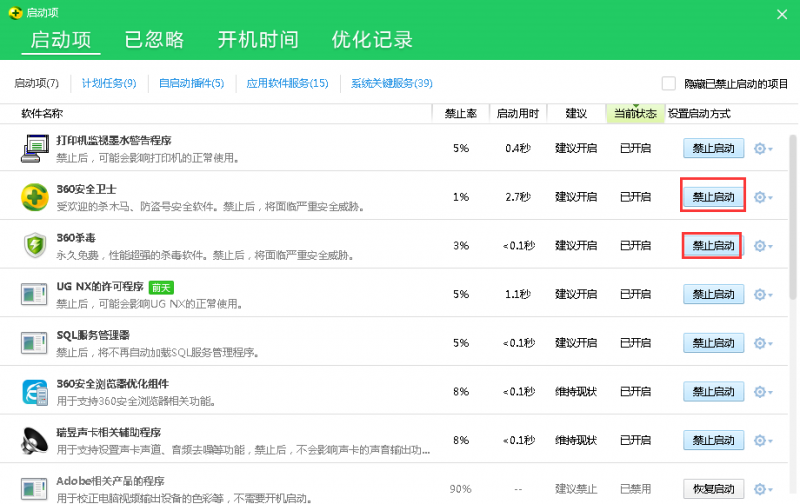The image size is (800, 504).
Task: Open the 系统关键服务(39) sub-tab
Action: coord(391,83)
